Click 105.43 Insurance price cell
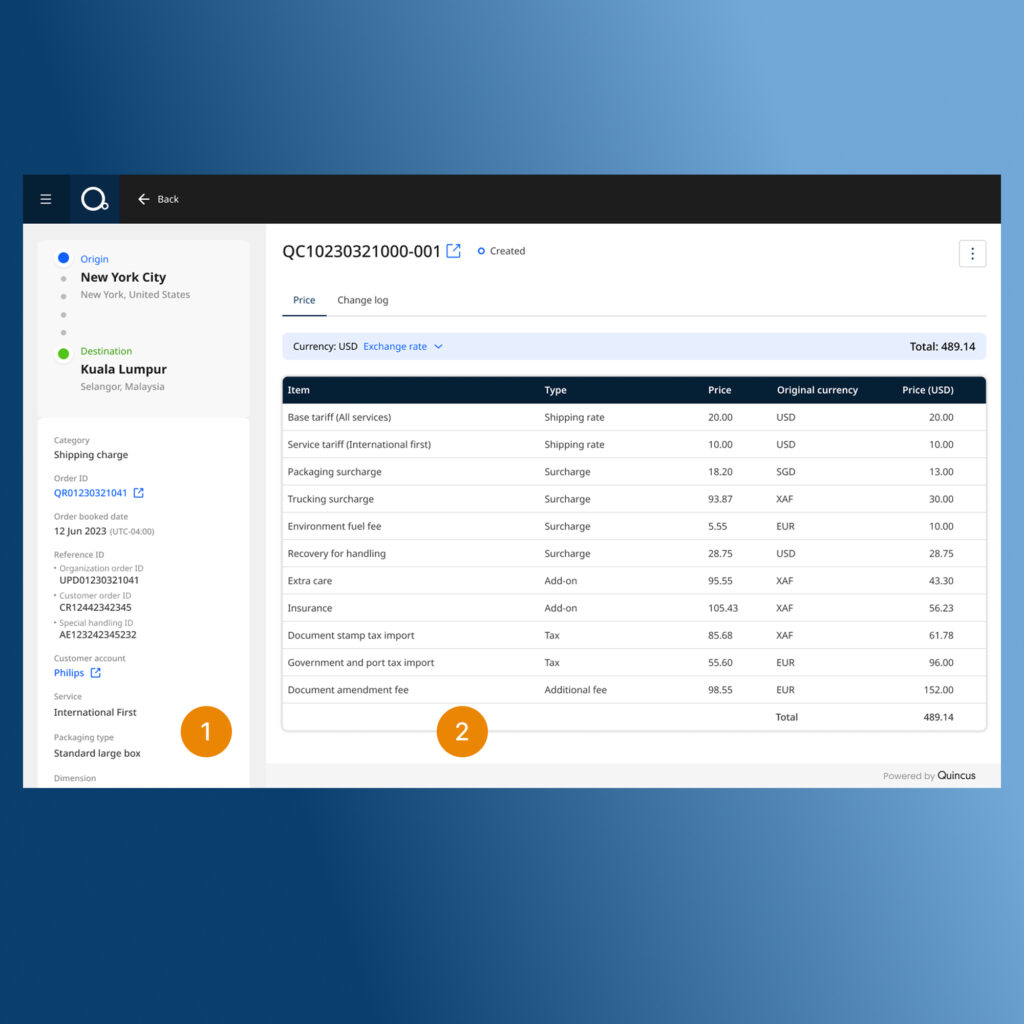 722,608
